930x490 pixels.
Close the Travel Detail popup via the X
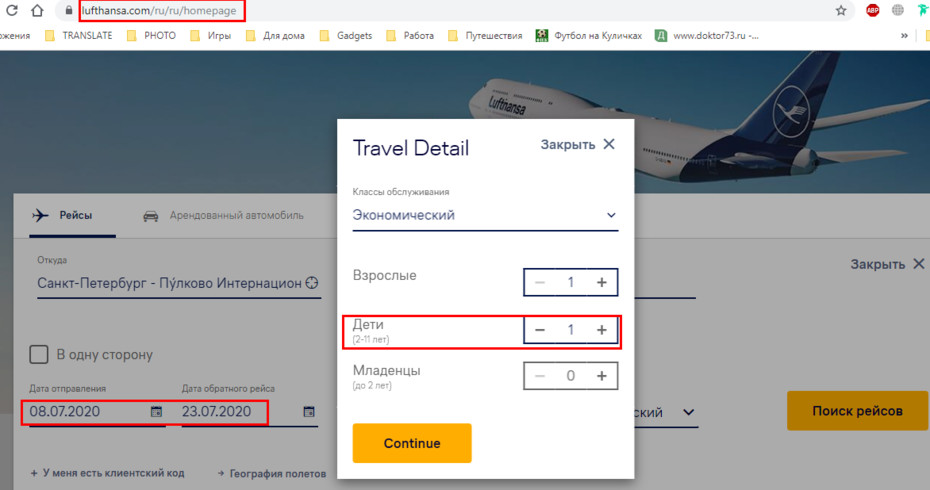(x=609, y=144)
